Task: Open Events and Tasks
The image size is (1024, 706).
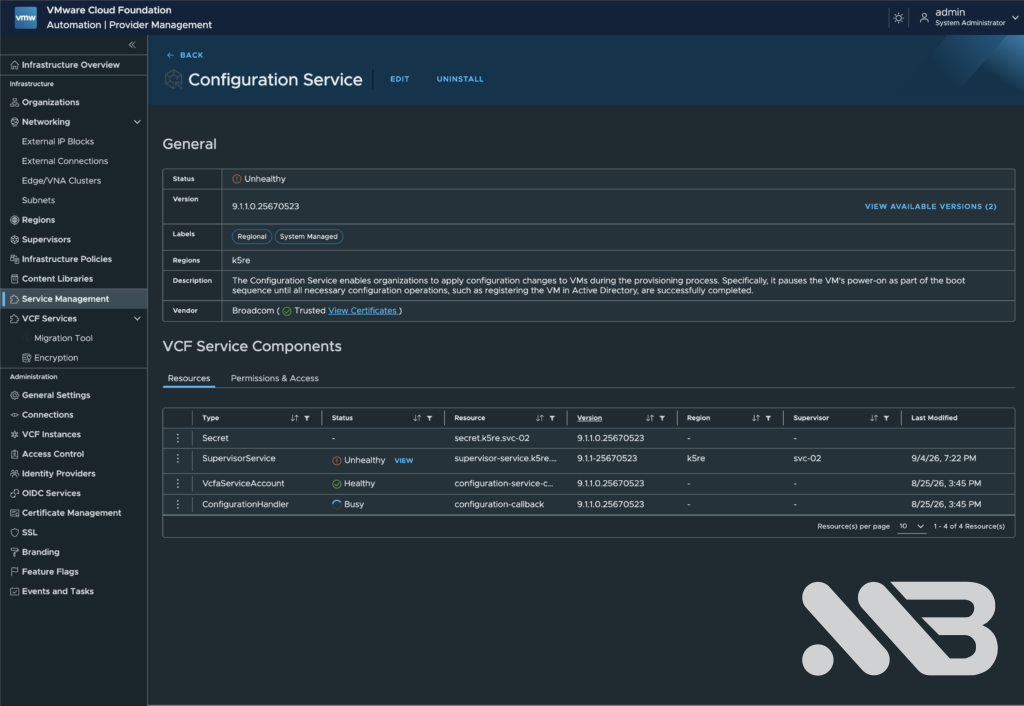Action: coord(57,591)
